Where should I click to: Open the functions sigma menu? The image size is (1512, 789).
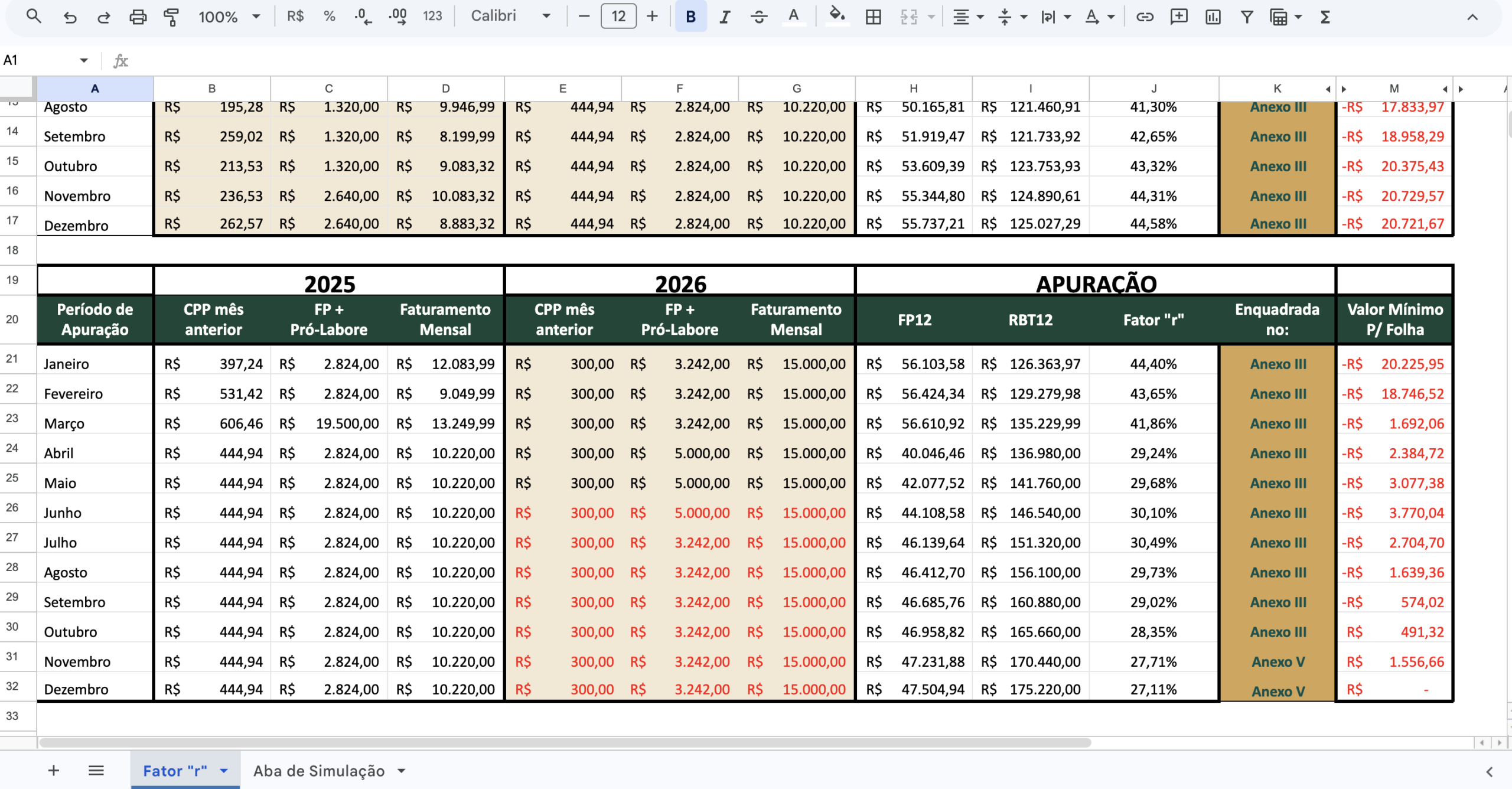tap(1325, 17)
